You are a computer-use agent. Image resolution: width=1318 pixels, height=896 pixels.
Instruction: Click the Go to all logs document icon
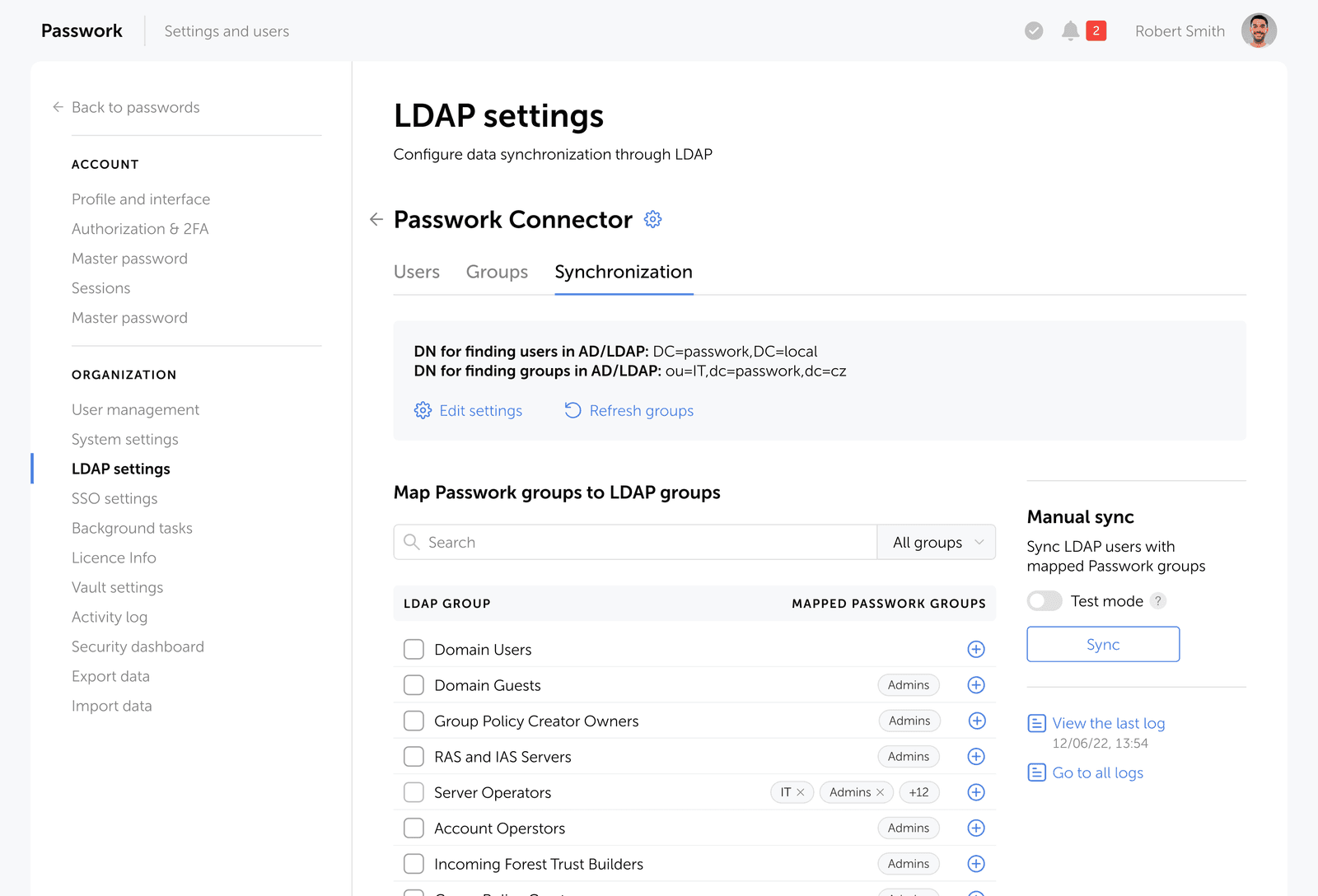1036,772
